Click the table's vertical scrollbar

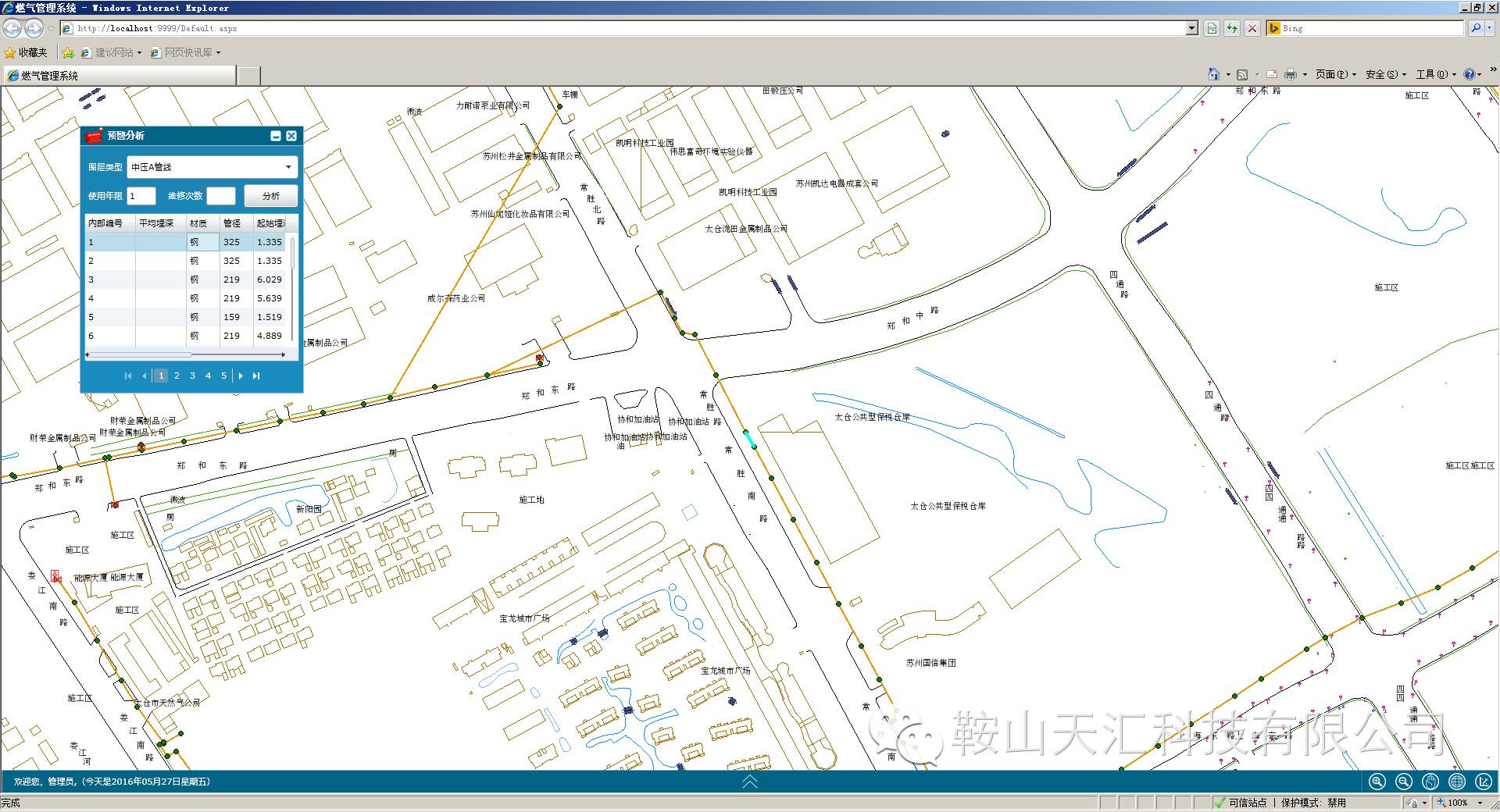(293, 287)
